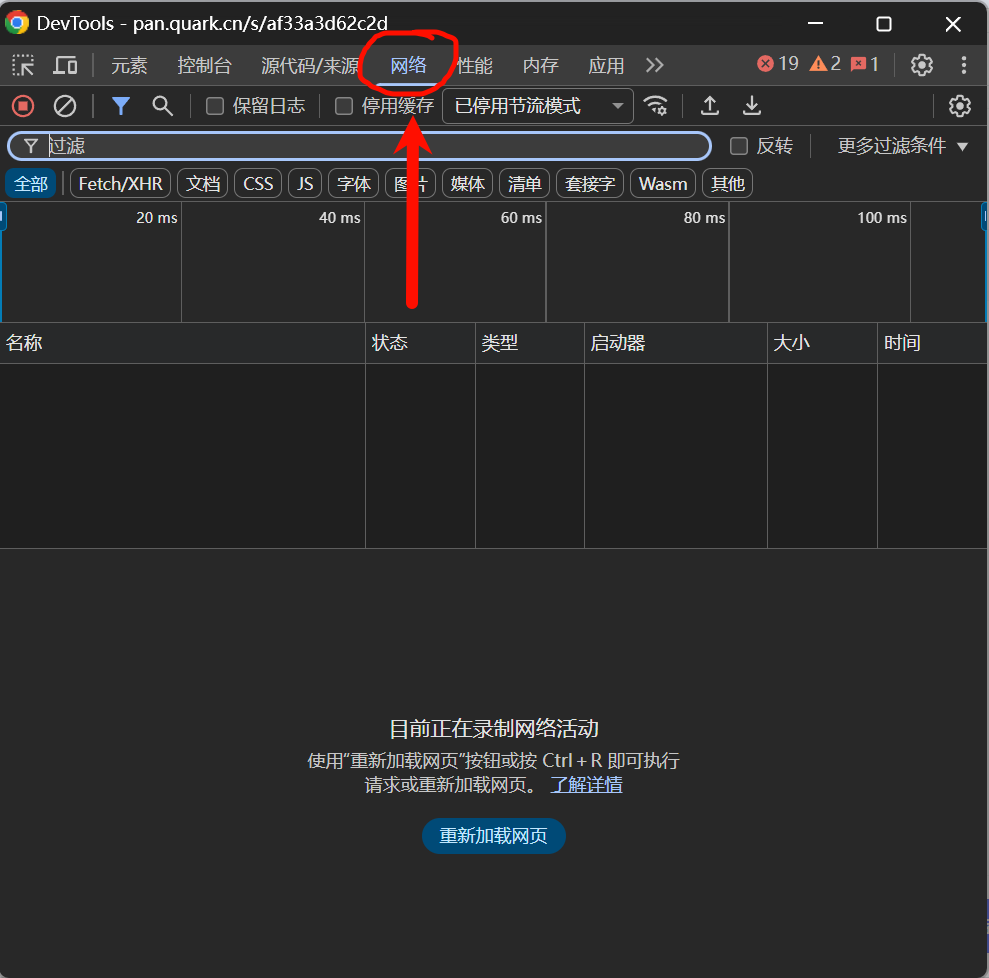Filter by Wasm type
This screenshot has height=978, width=989.
pos(663,183)
